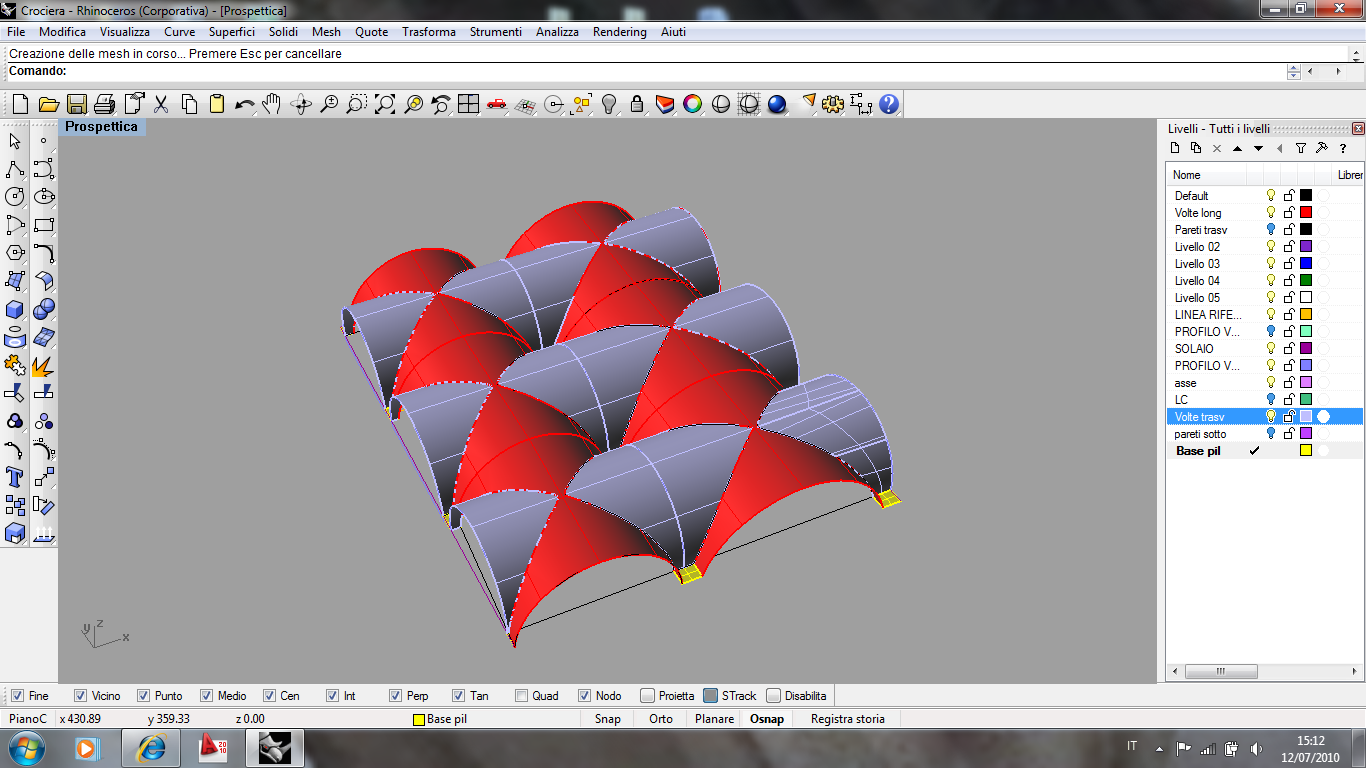Open the Superfici menu
Viewport: 1366px width, 768px height.
231,32
